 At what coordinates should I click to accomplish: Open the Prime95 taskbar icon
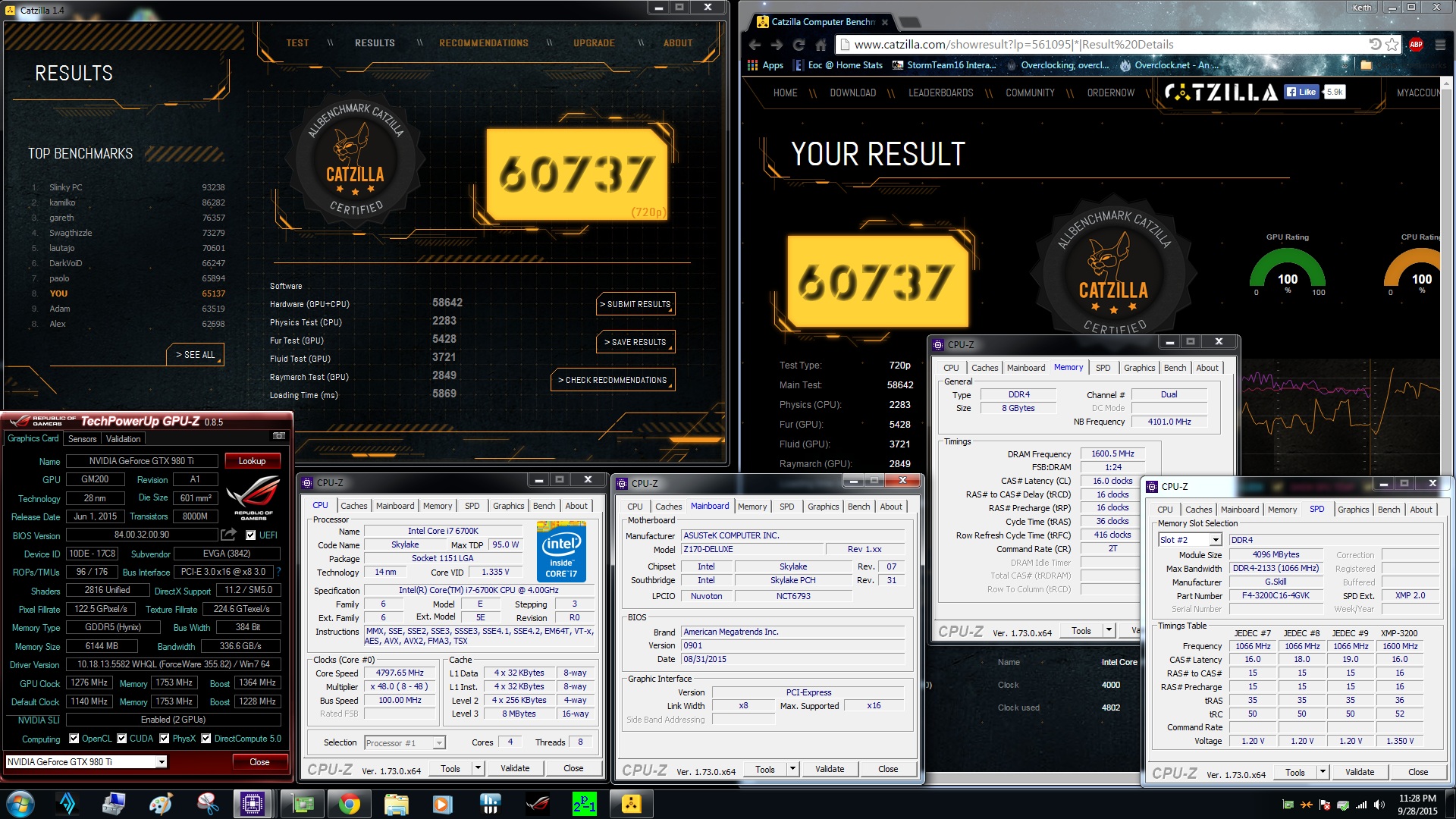tap(585, 804)
